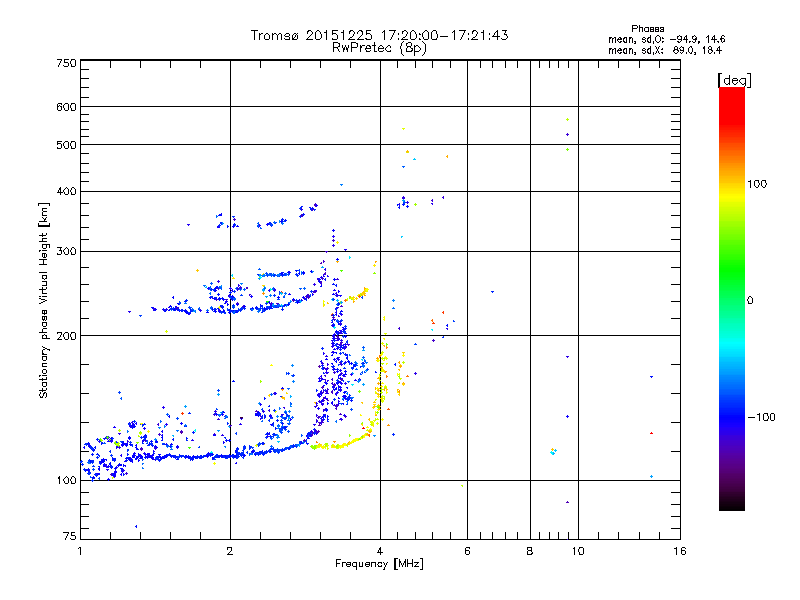Click the colorbar tick label "-100"
The height and width of the screenshot is (600, 800).
(761, 417)
